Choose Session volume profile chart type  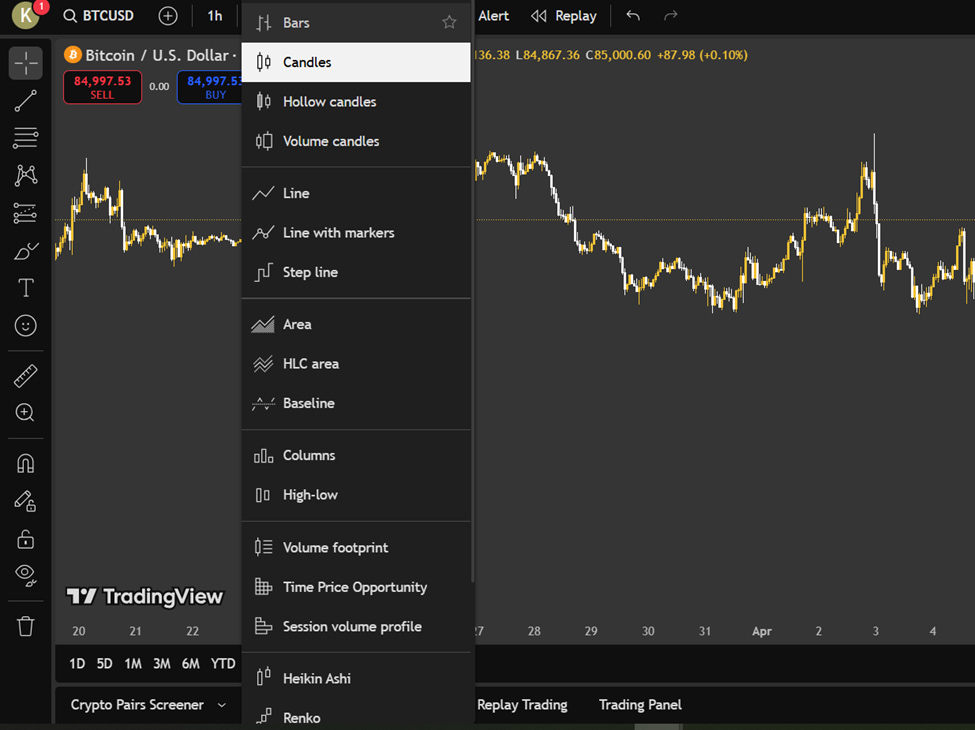click(356, 626)
